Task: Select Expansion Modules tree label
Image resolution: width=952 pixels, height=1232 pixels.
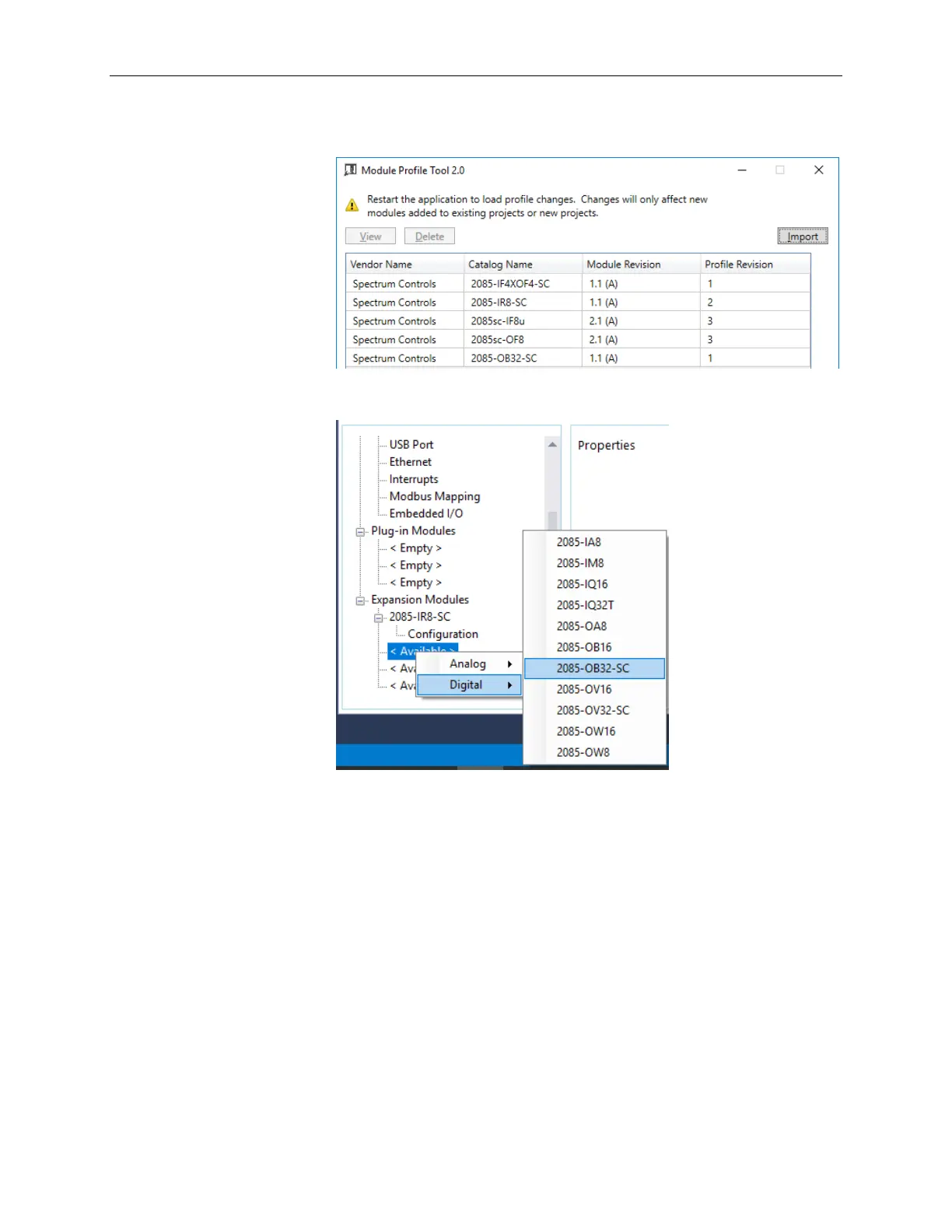Action: [420, 600]
